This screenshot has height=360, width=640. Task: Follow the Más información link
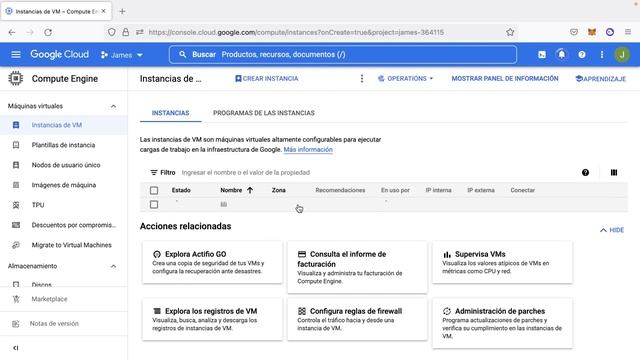click(x=308, y=149)
